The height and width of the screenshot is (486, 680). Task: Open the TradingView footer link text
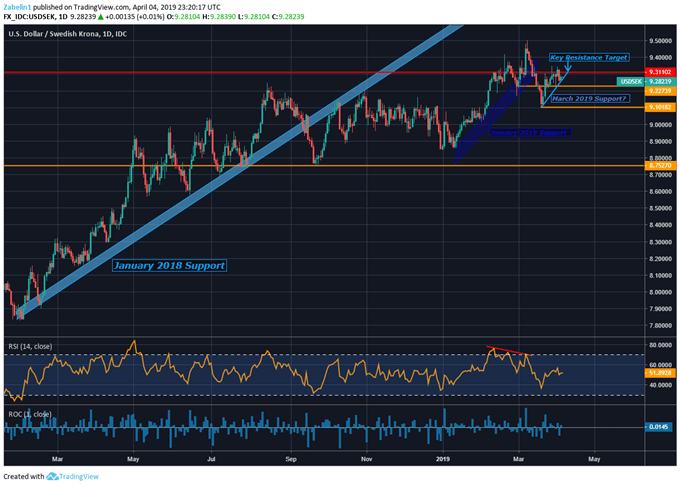[x=79, y=476]
